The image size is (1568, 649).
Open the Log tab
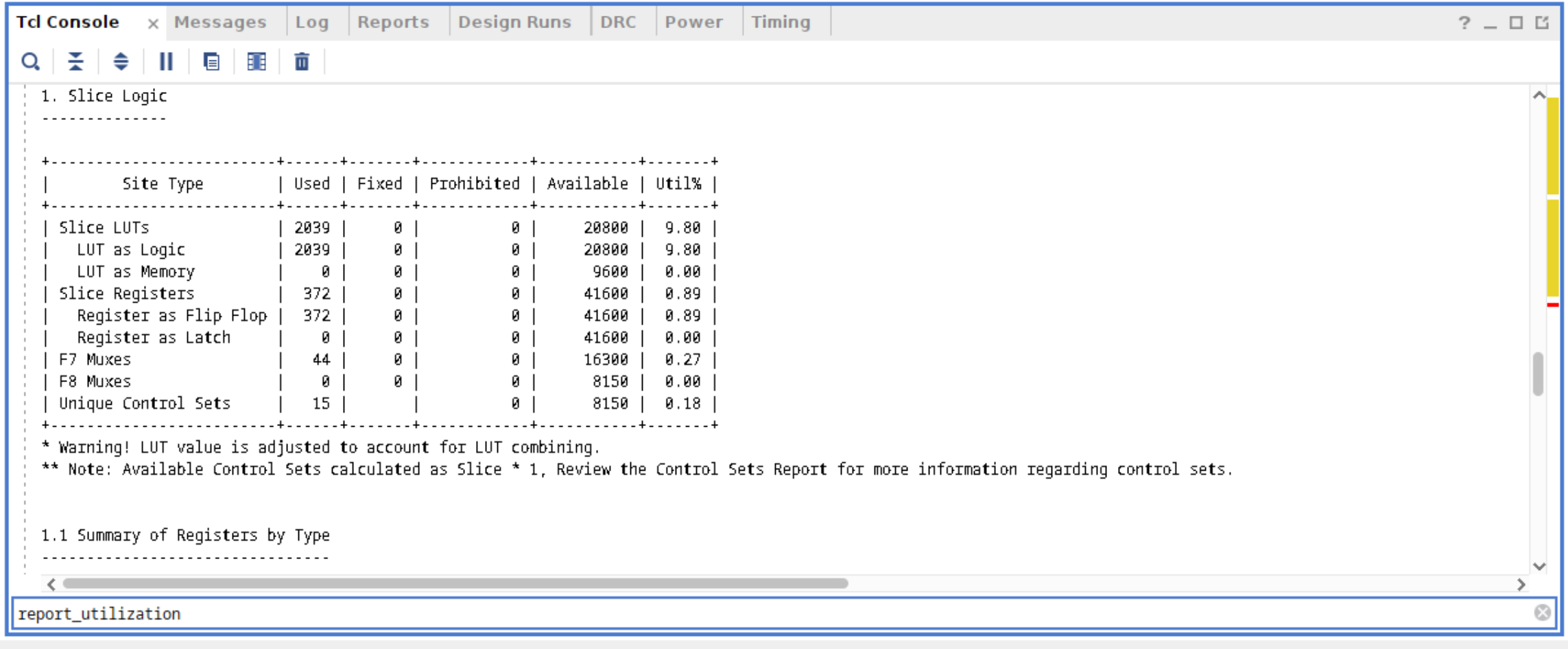tap(312, 22)
